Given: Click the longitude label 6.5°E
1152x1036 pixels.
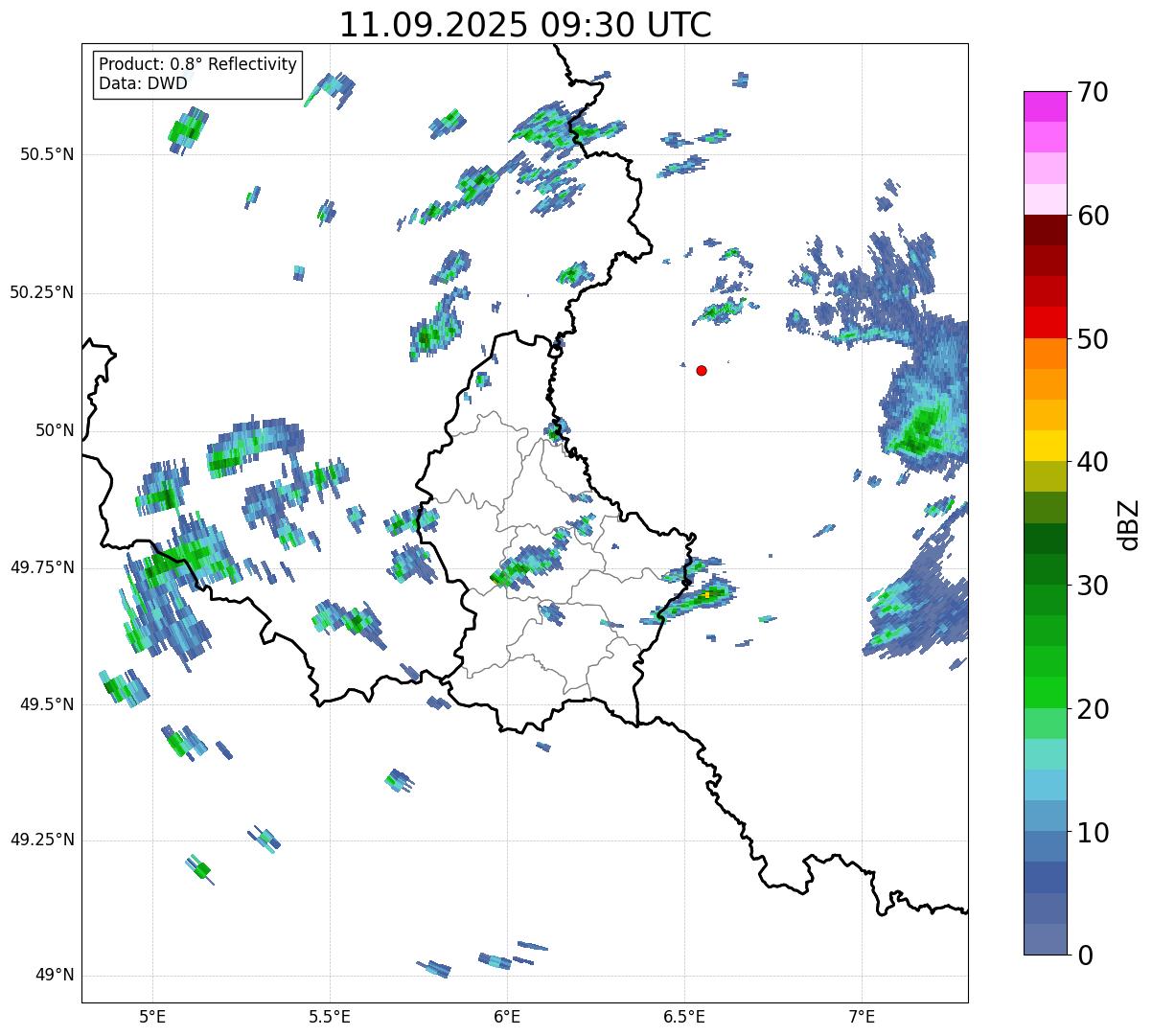Looking at the screenshot, I should [x=684, y=1016].
